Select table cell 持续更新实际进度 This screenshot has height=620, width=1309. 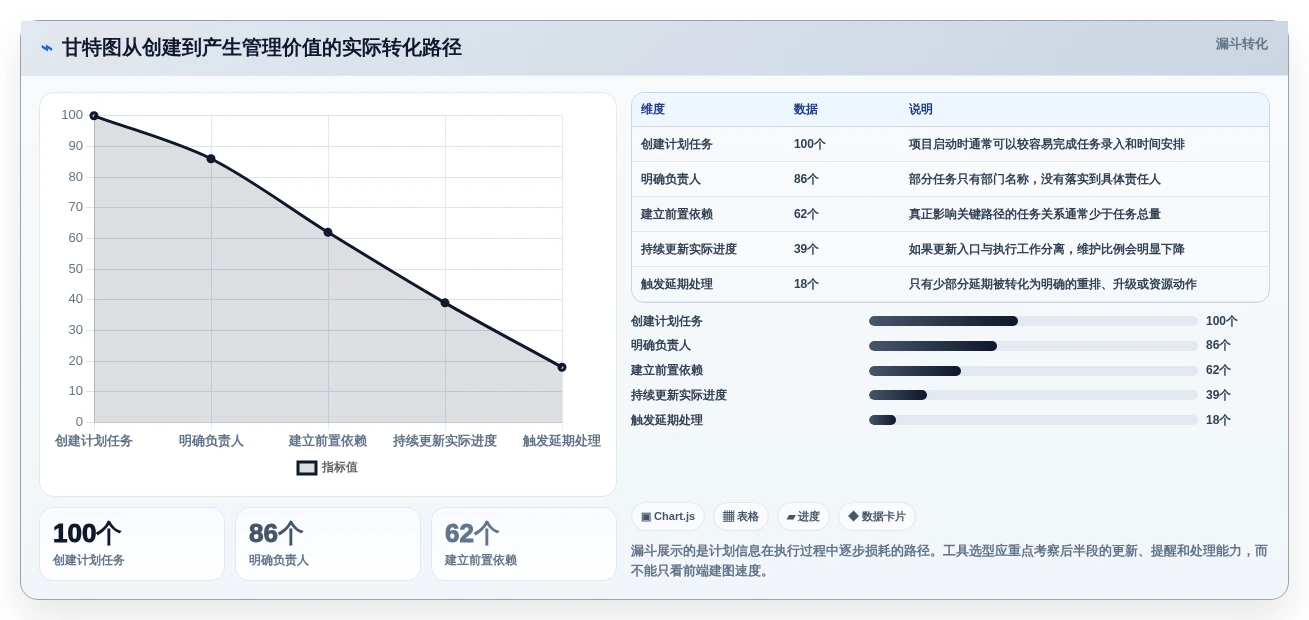pyautogui.click(x=689, y=249)
